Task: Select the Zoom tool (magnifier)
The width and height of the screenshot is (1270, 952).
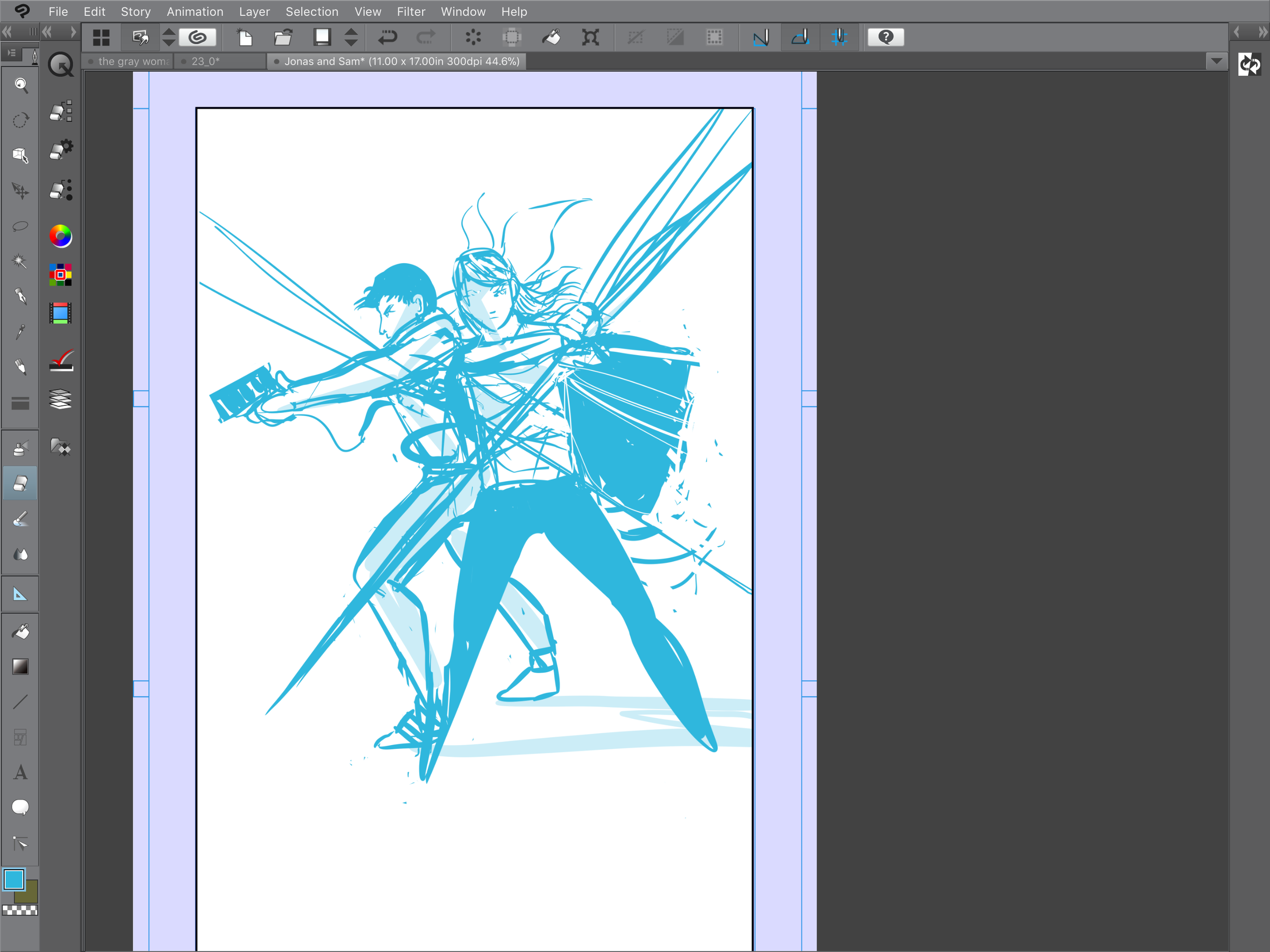Action: (21, 85)
